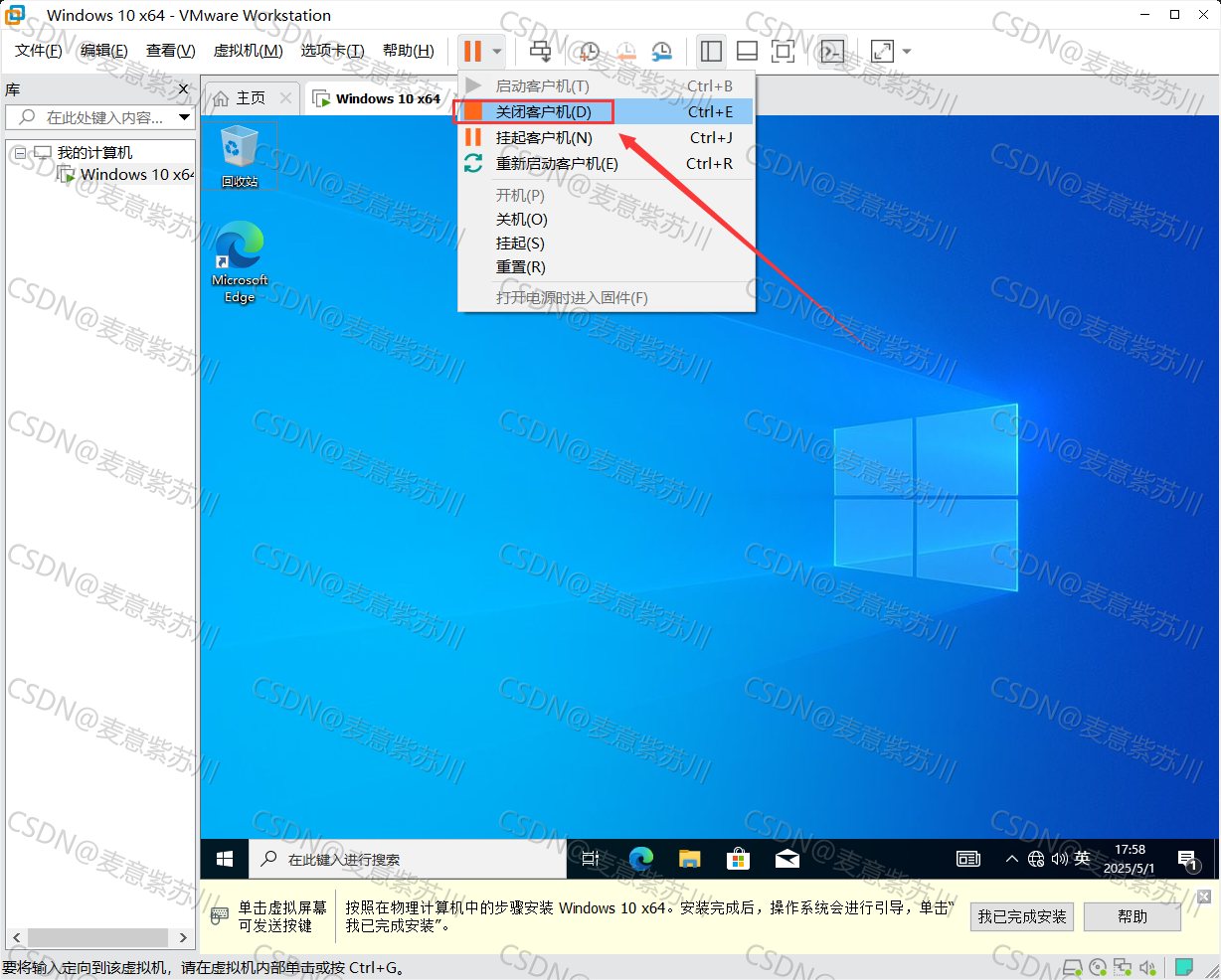Launch Edge from guest taskbar

click(641, 859)
